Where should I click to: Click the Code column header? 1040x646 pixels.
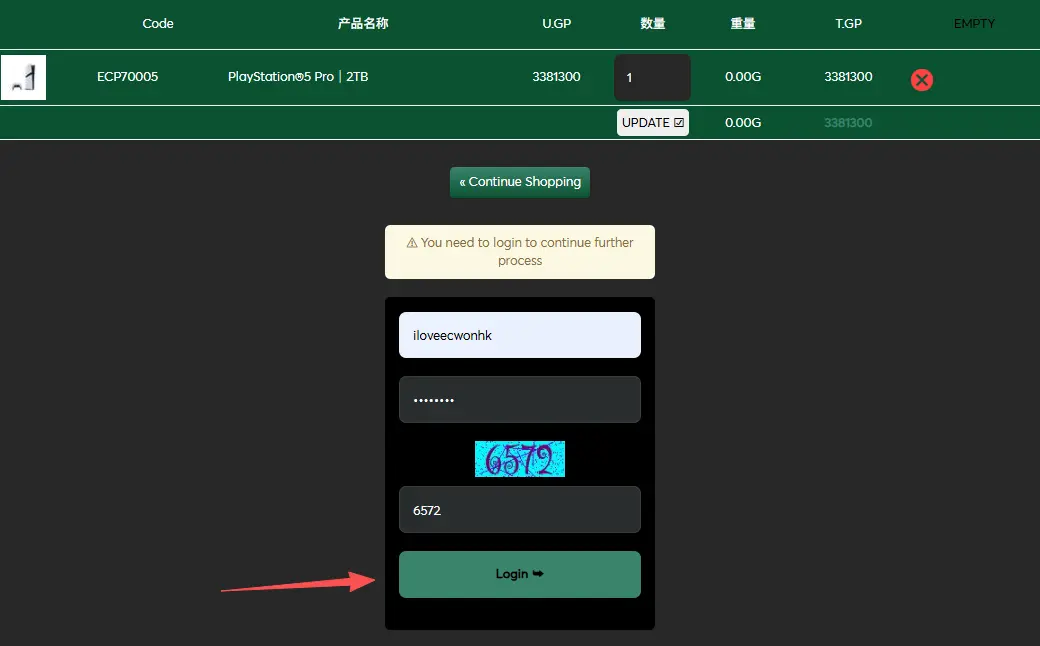[158, 23]
